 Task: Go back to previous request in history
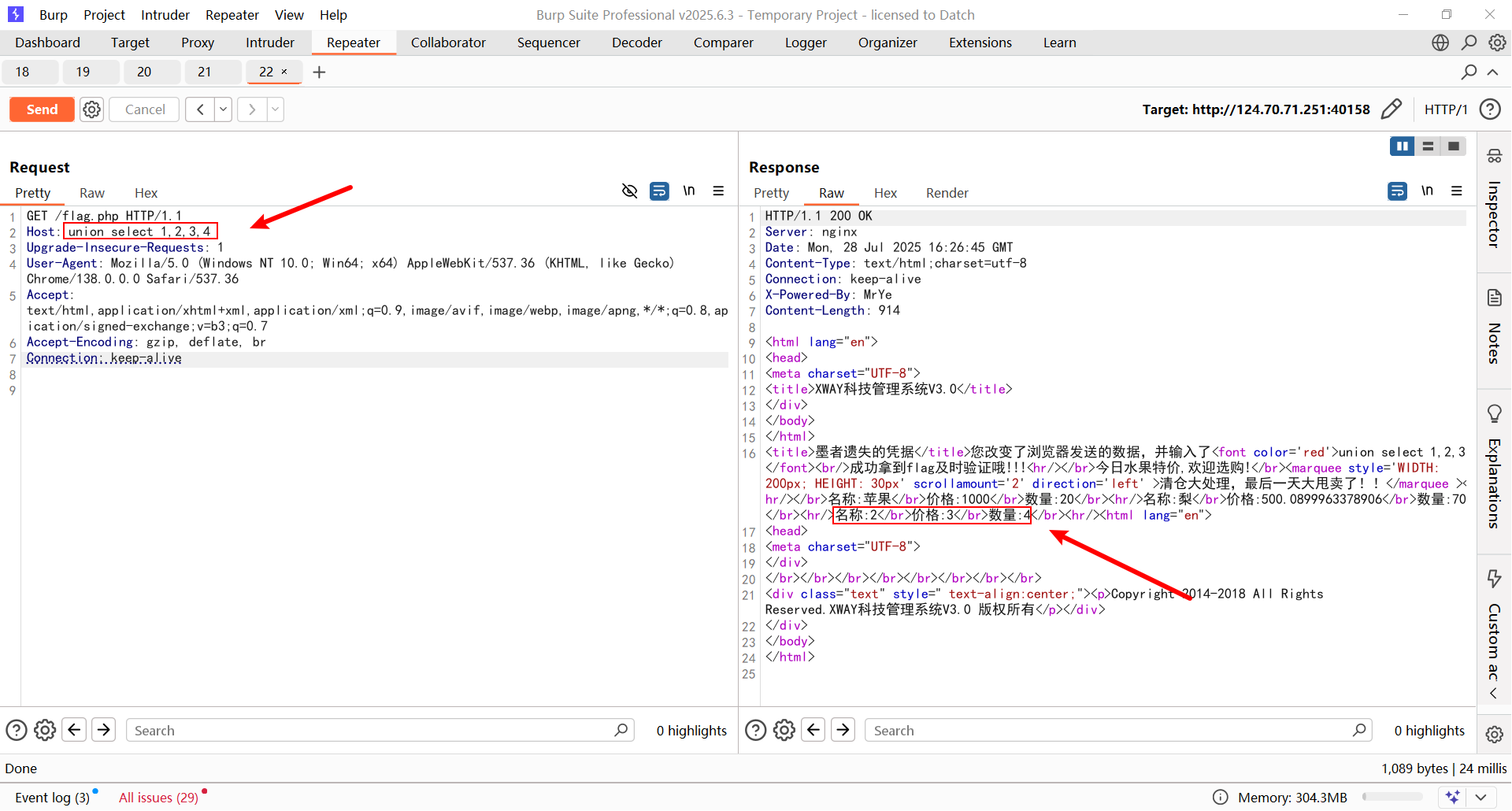coord(201,109)
